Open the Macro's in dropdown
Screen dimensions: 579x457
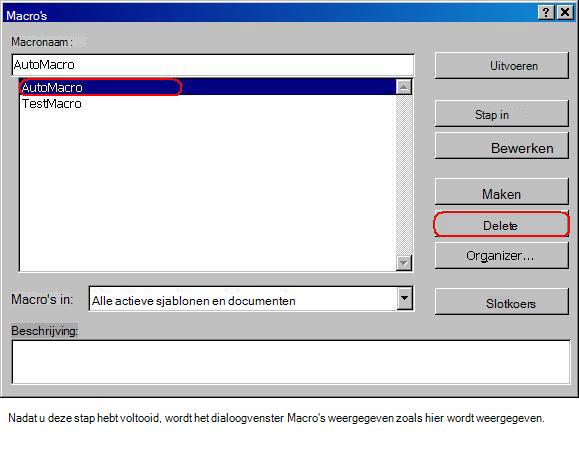point(405,298)
